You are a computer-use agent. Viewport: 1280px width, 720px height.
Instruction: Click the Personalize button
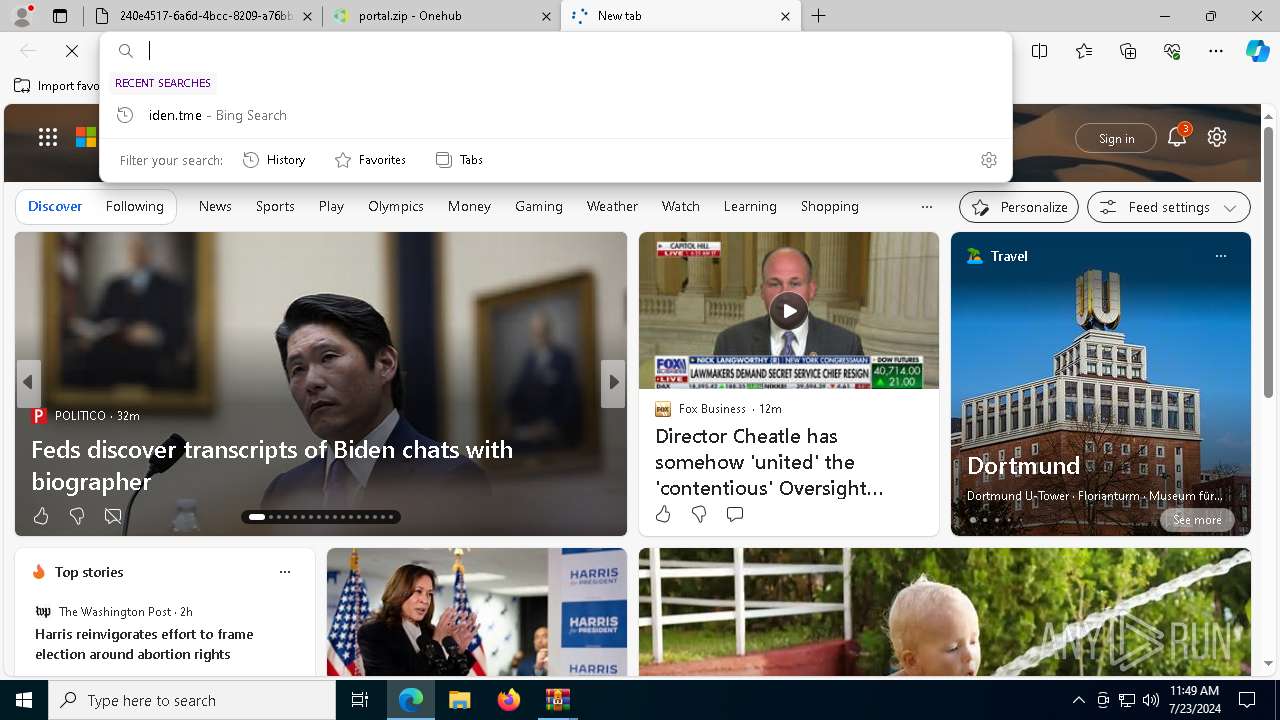1019,207
